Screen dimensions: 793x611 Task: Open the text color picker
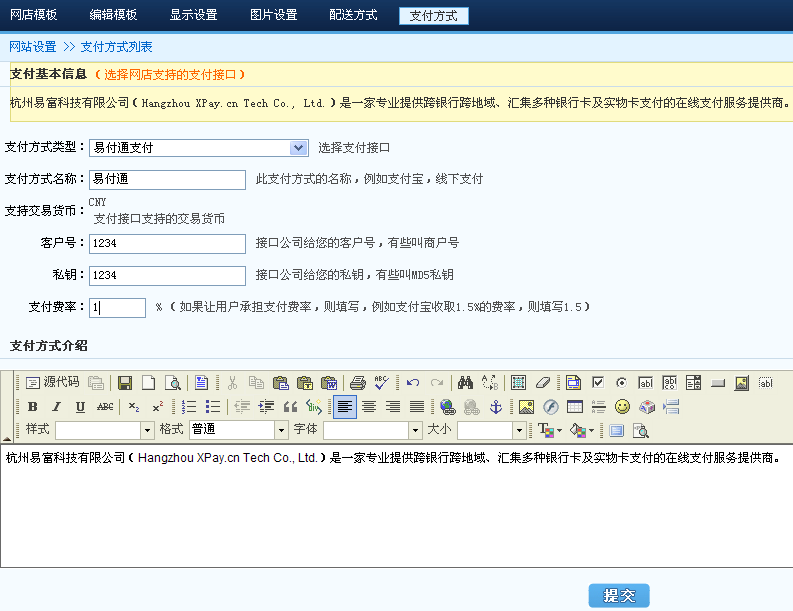pyautogui.click(x=549, y=430)
